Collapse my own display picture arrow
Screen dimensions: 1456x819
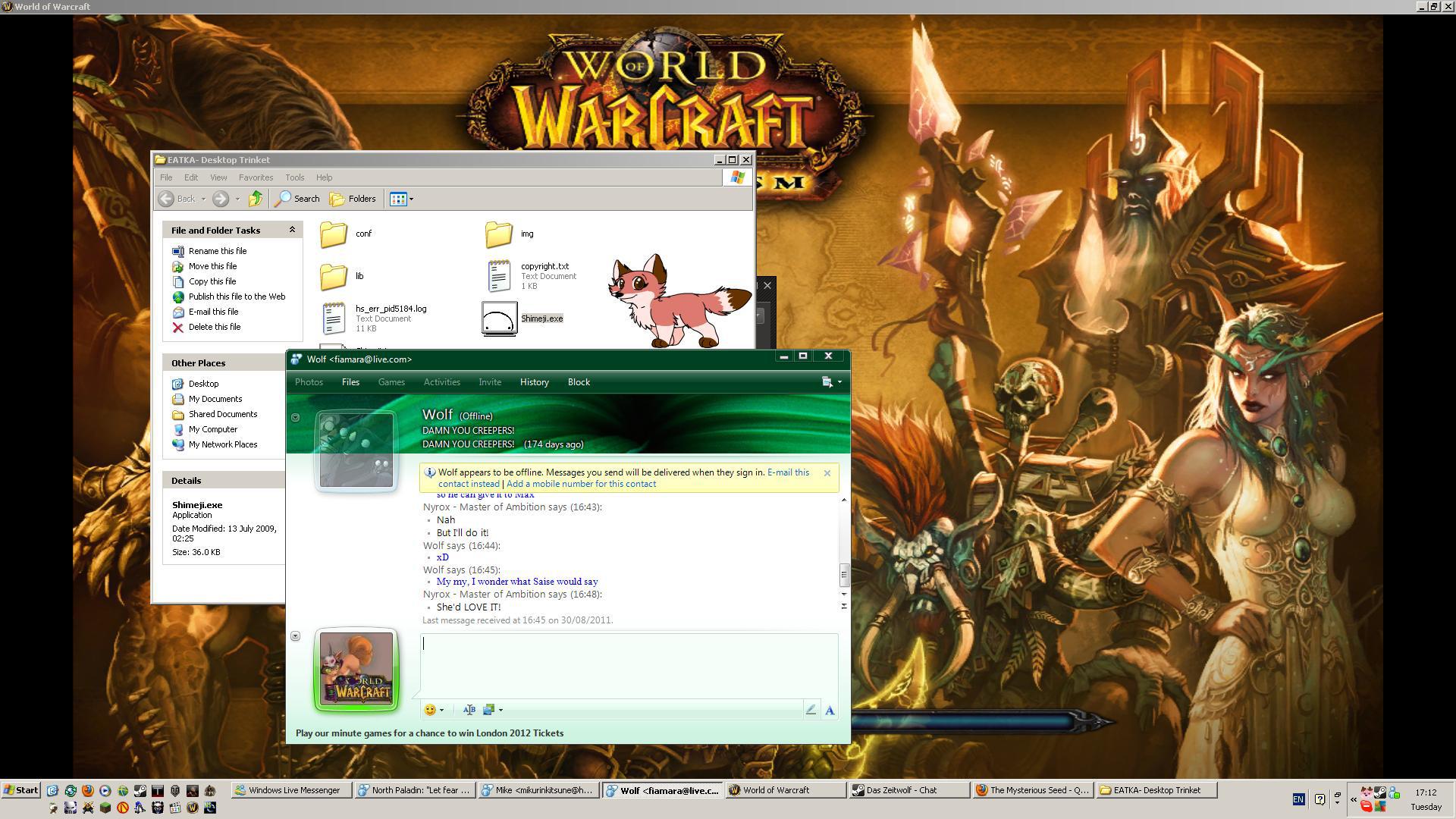(x=296, y=636)
